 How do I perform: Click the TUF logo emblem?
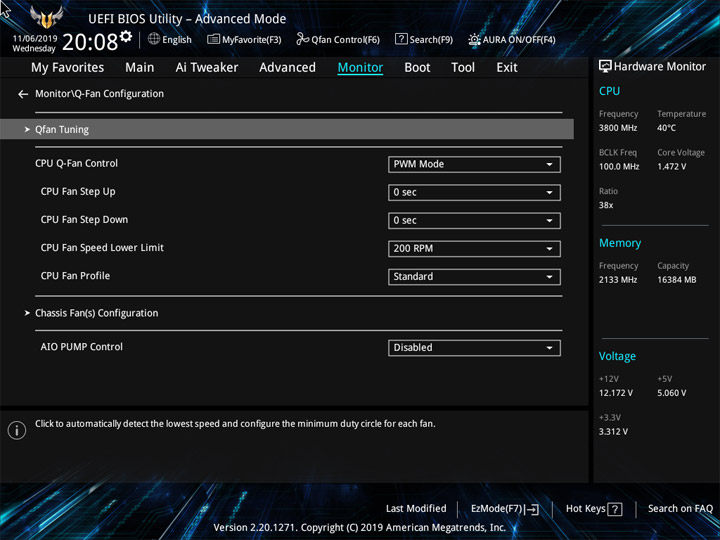click(46, 17)
